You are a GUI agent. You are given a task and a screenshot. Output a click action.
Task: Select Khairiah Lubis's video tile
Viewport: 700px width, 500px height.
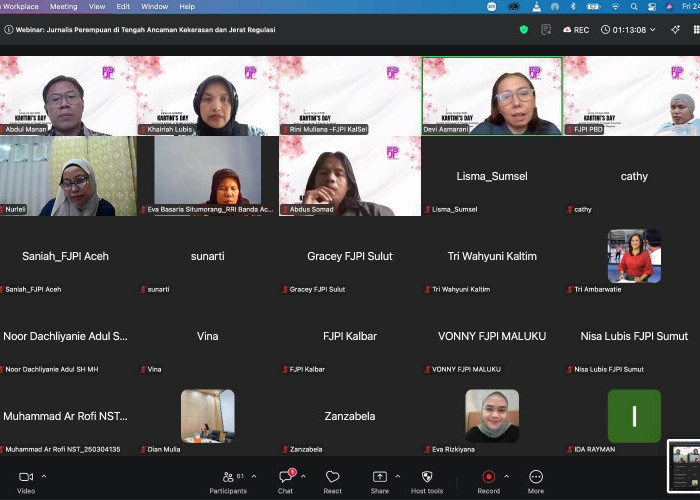coord(208,96)
